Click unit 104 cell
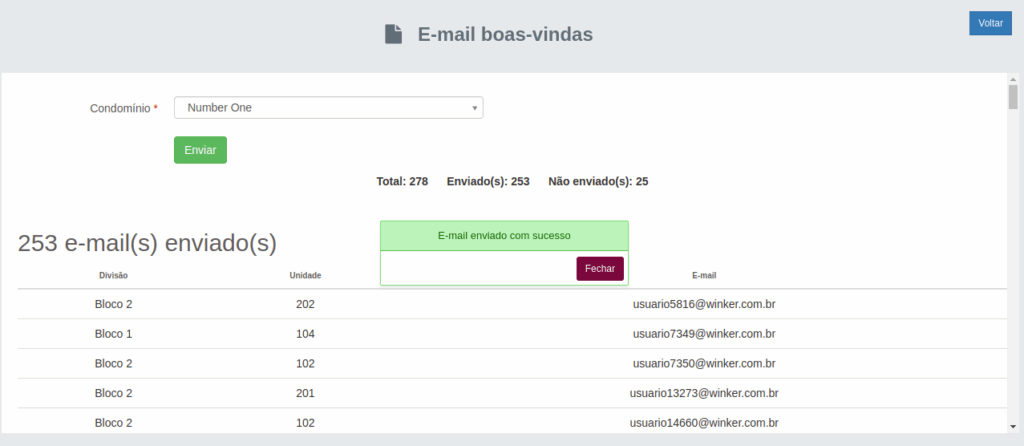Viewport: 1024px width, 446px height. [x=305, y=334]
